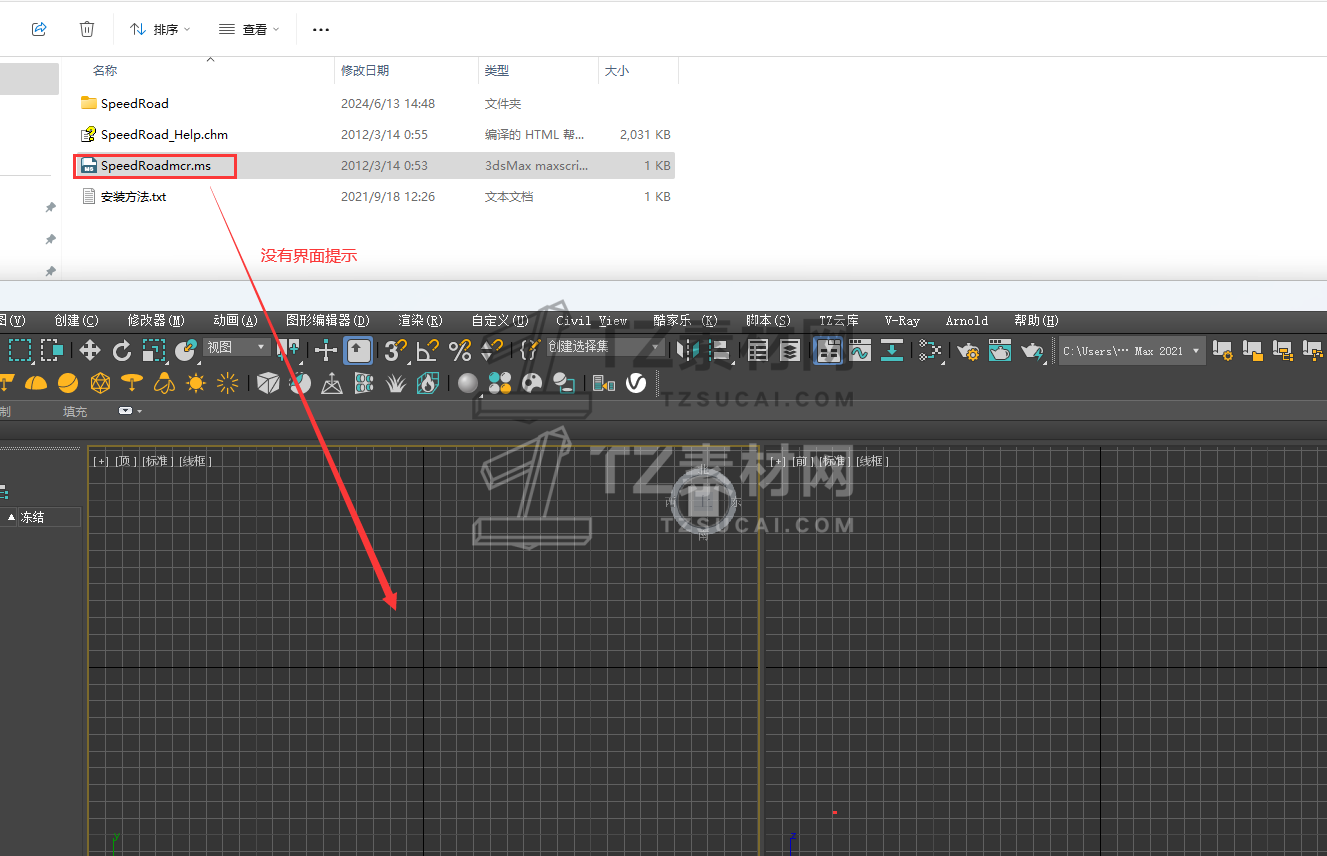The height and width of the screenshot is (856, 1327).
Task: Open the Rendered Frame Window
Action: 1000,350
